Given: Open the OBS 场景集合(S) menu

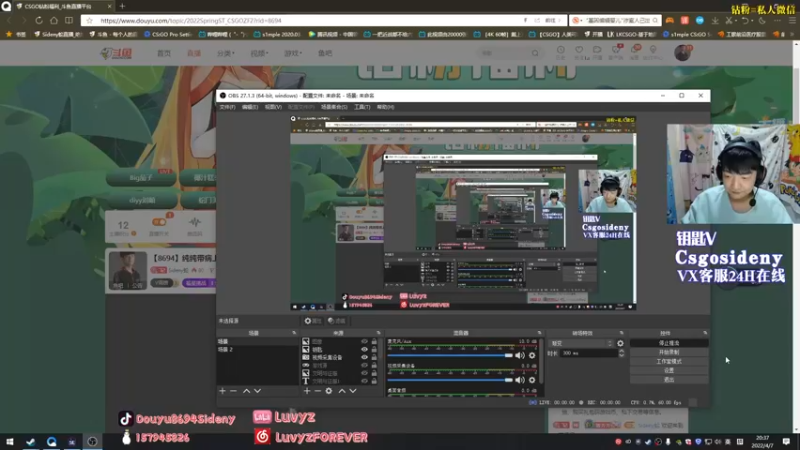Looking at the screenshot, I should pos(334,107).
